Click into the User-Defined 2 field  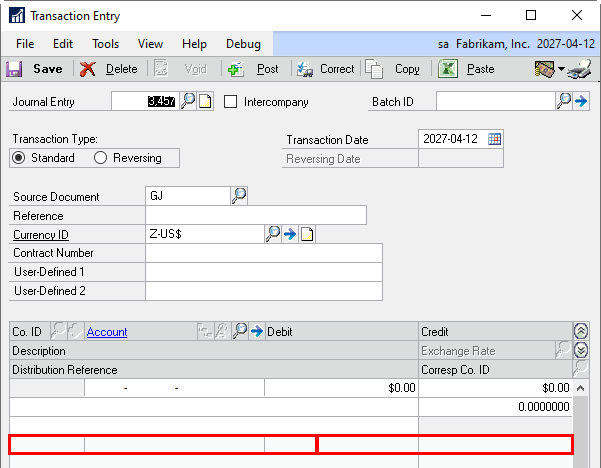tap(264, 291)
